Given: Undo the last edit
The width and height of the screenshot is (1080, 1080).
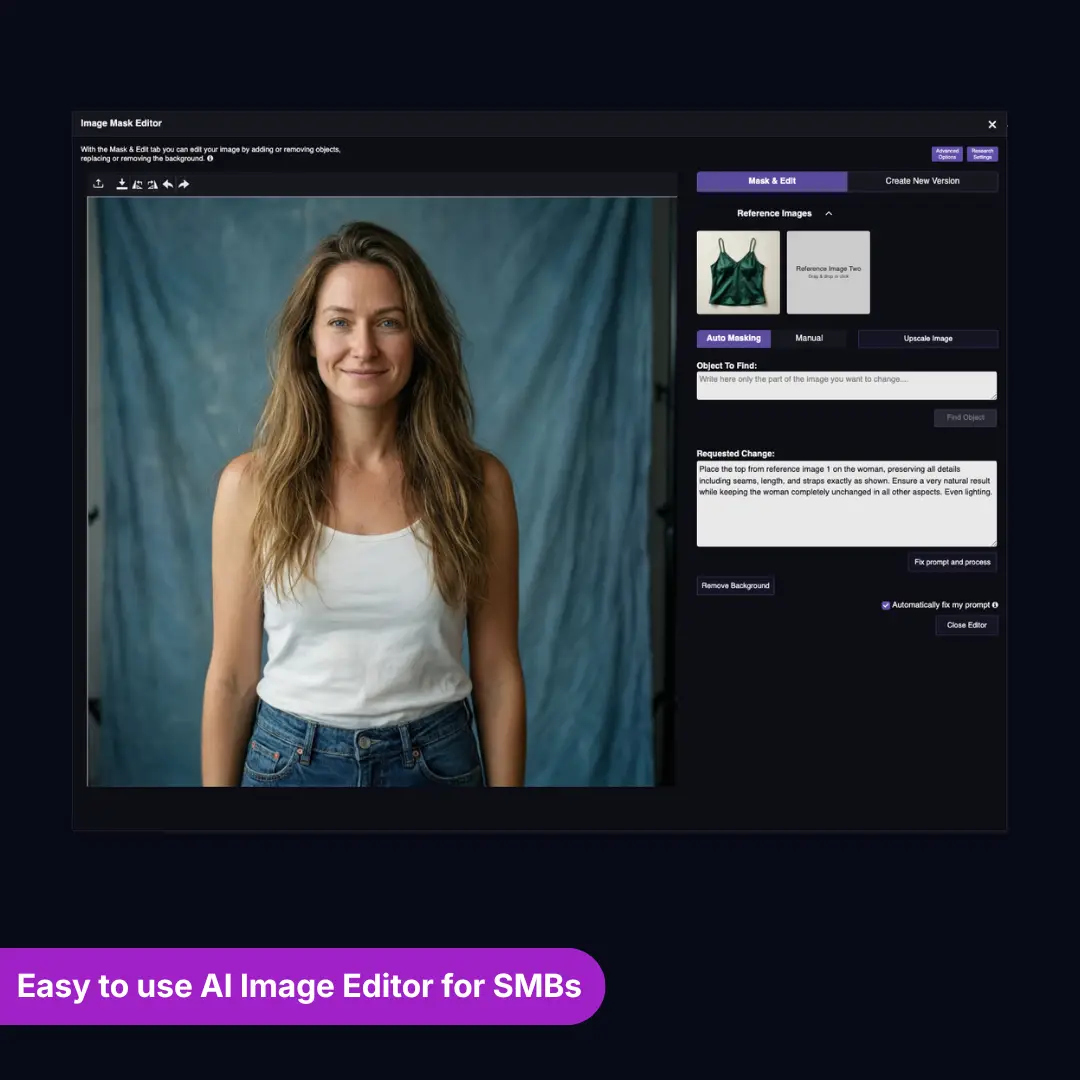Looking at the screenshot, I should [x=168, y=184].
